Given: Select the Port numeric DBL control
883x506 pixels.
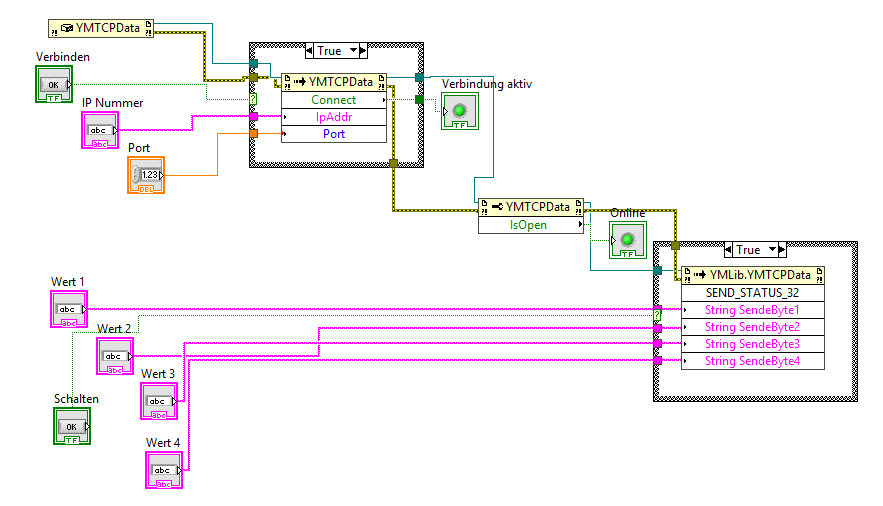Looking at the screenshot, I should (x=146, y=175).
